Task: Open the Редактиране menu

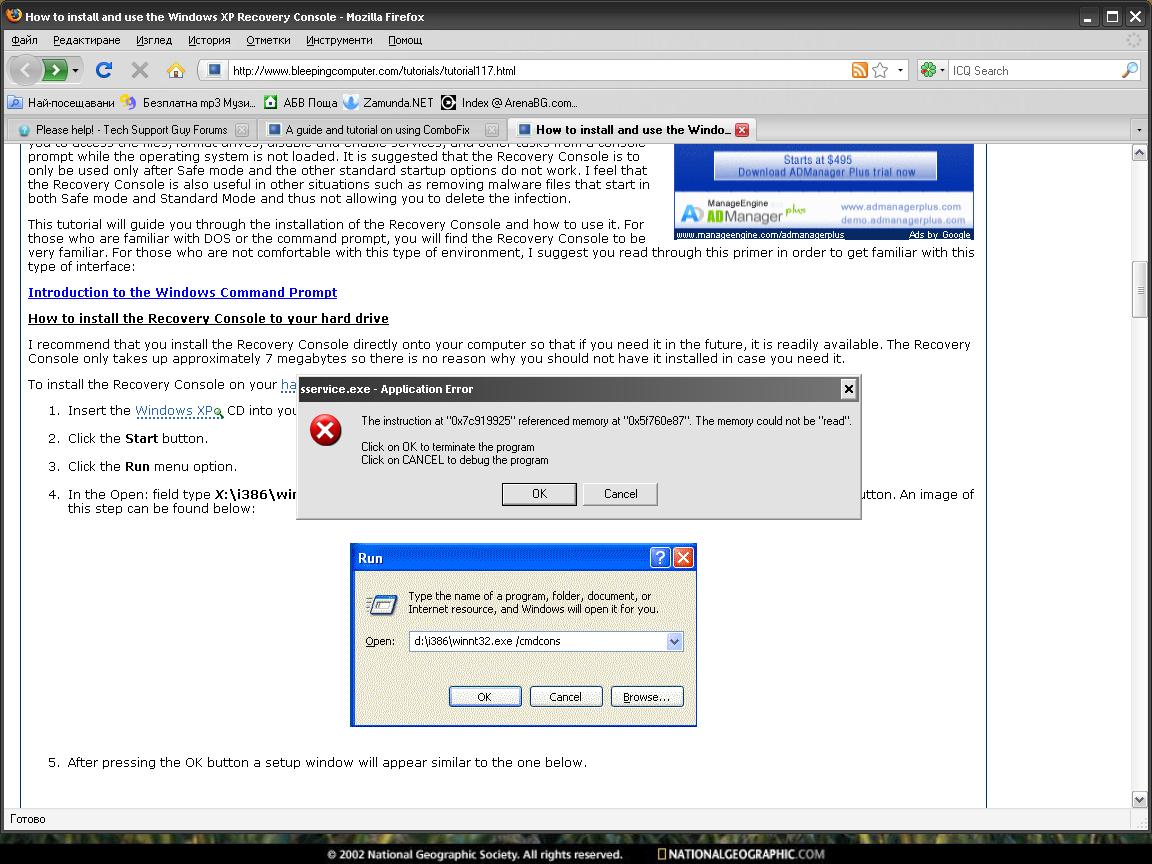Action: pos(87,40)
